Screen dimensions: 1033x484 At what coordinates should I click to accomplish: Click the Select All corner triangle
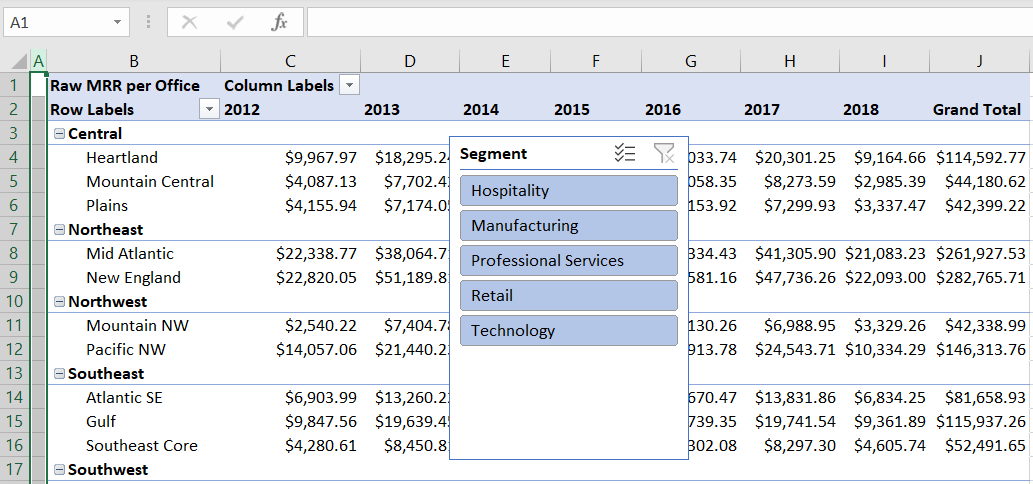coord(20,62)
